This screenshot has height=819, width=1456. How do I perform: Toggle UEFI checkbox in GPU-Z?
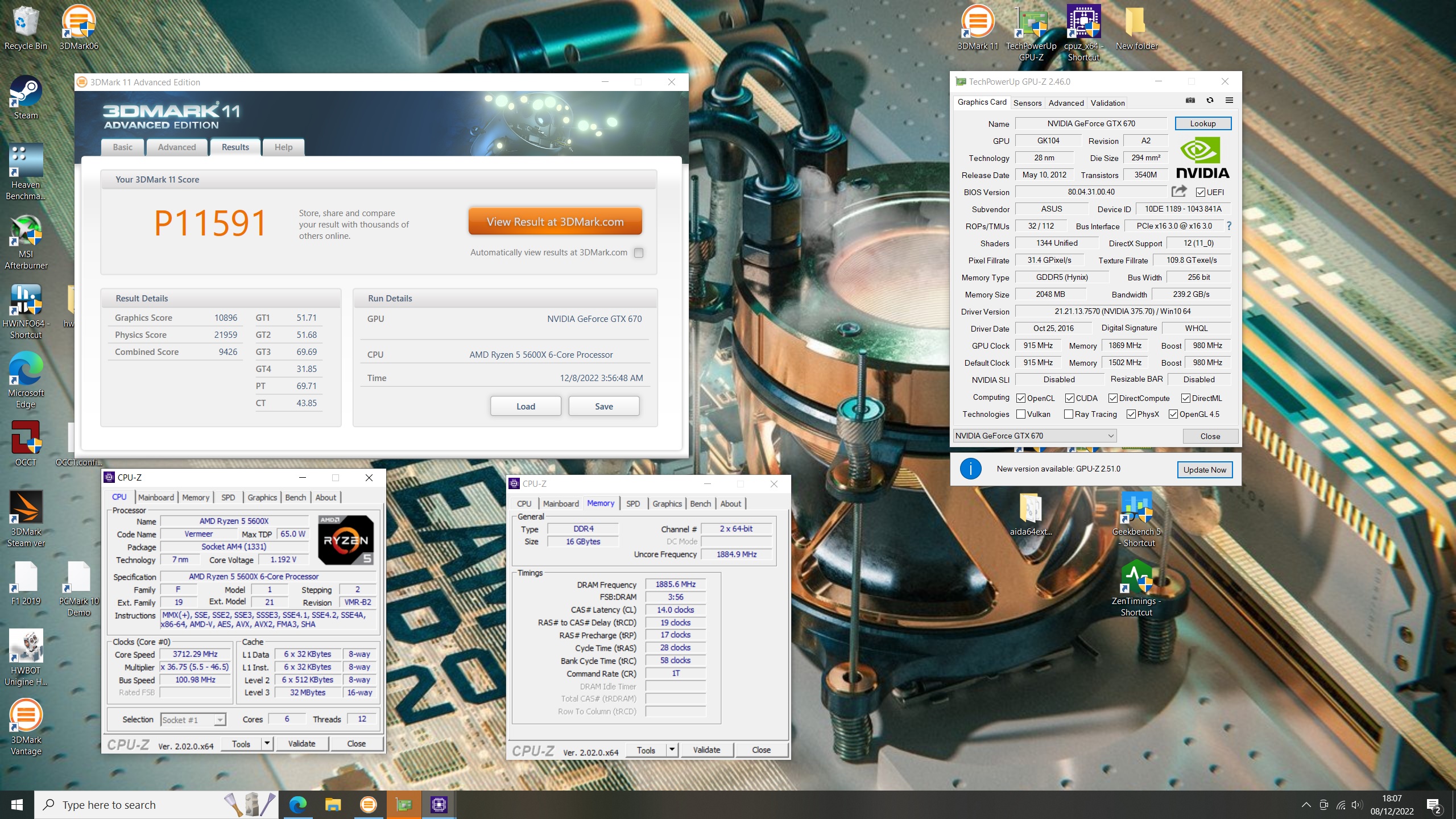(1201, 192)
